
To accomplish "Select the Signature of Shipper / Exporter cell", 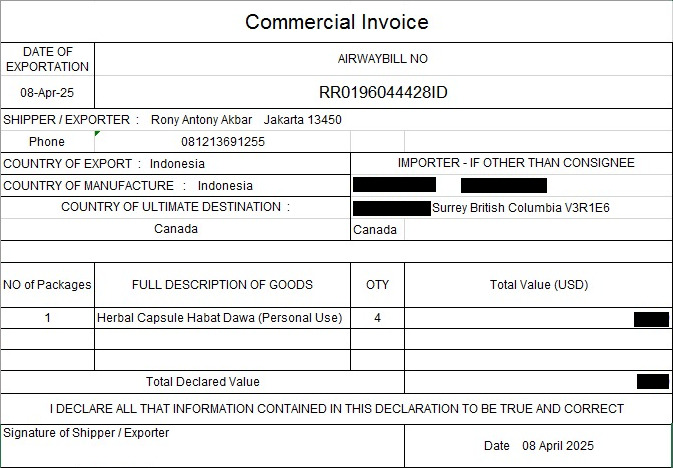I will (202, 446).
